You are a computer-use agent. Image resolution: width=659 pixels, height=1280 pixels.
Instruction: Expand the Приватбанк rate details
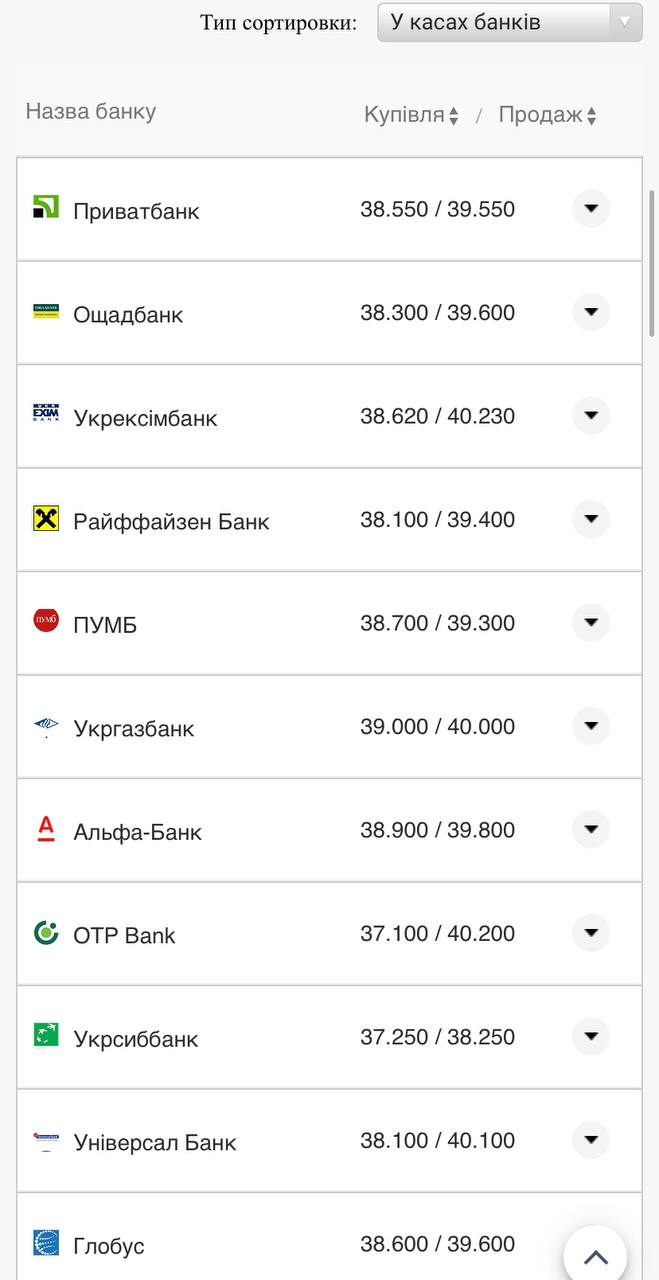pos(591,209)
